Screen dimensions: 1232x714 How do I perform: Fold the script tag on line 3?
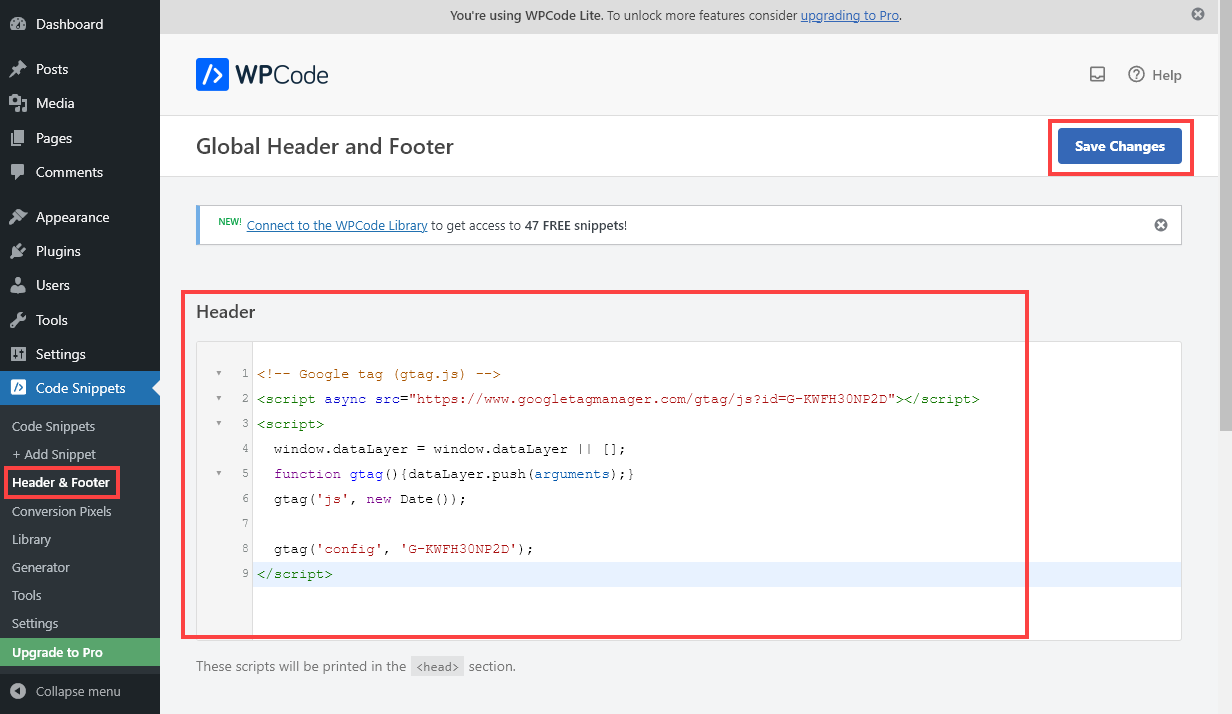[220, 423]
